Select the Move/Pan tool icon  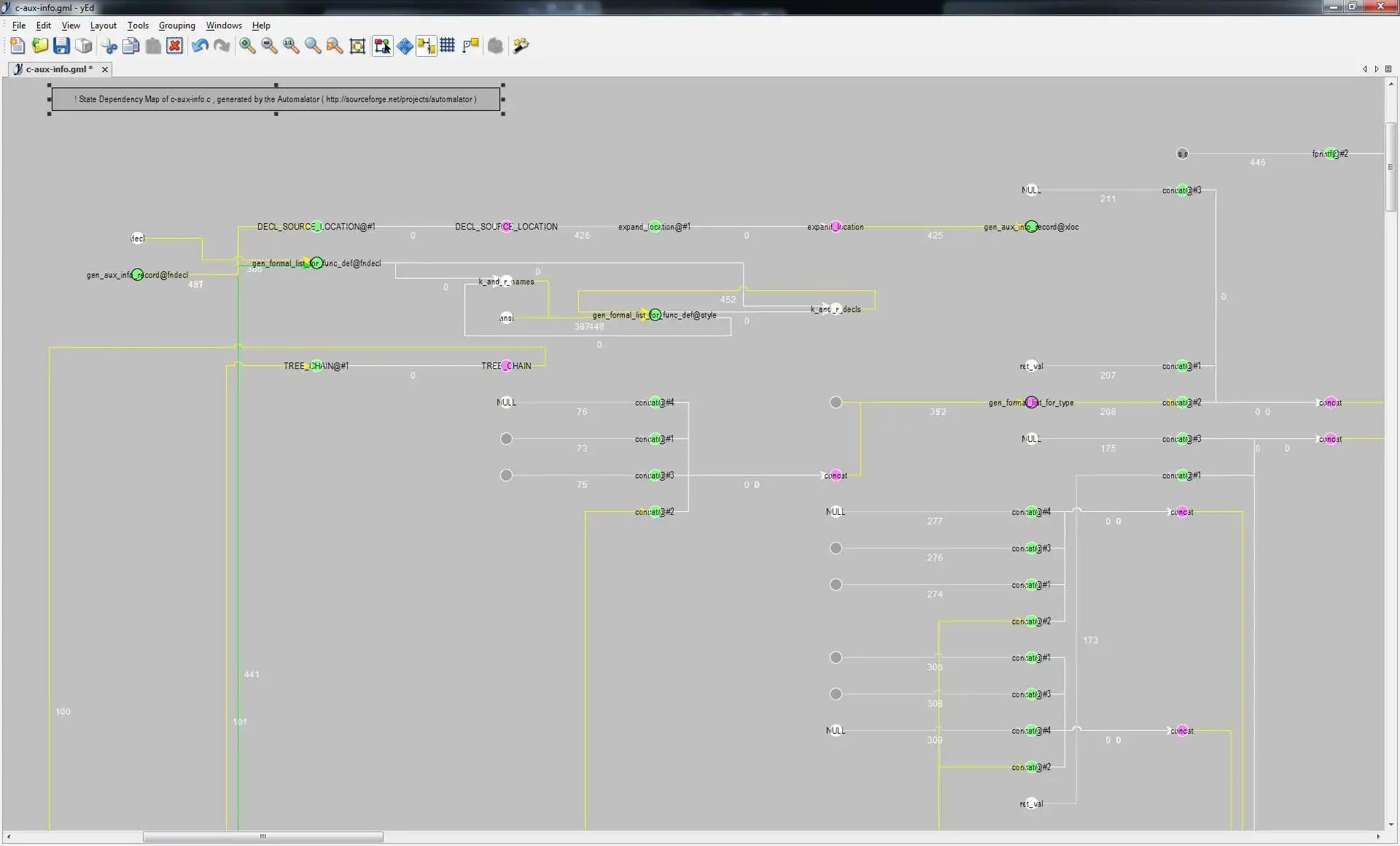tap(404, 45)
